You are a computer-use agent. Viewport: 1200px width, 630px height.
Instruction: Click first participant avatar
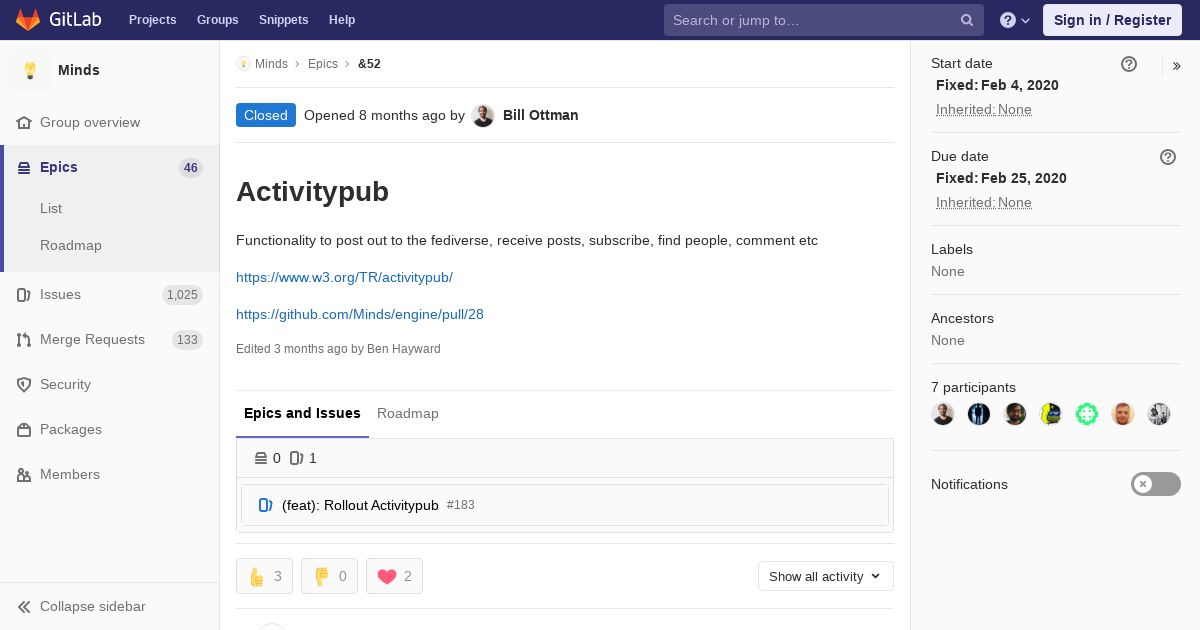943,414
